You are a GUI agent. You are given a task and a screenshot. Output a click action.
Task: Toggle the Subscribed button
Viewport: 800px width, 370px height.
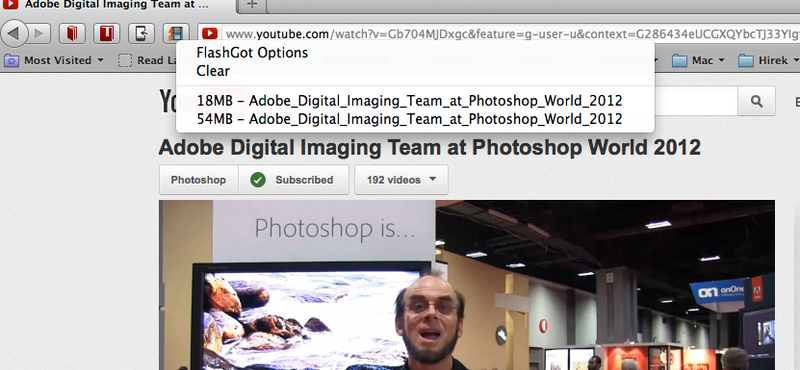294,180
